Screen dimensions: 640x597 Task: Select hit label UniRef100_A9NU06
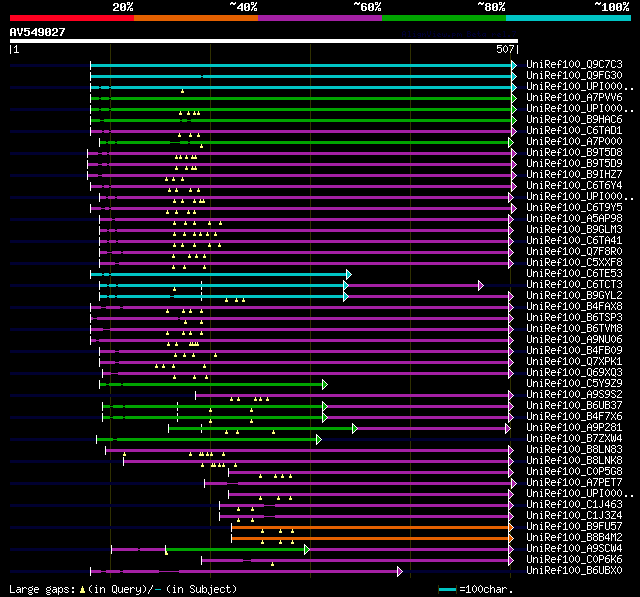(x=574, y=340)
